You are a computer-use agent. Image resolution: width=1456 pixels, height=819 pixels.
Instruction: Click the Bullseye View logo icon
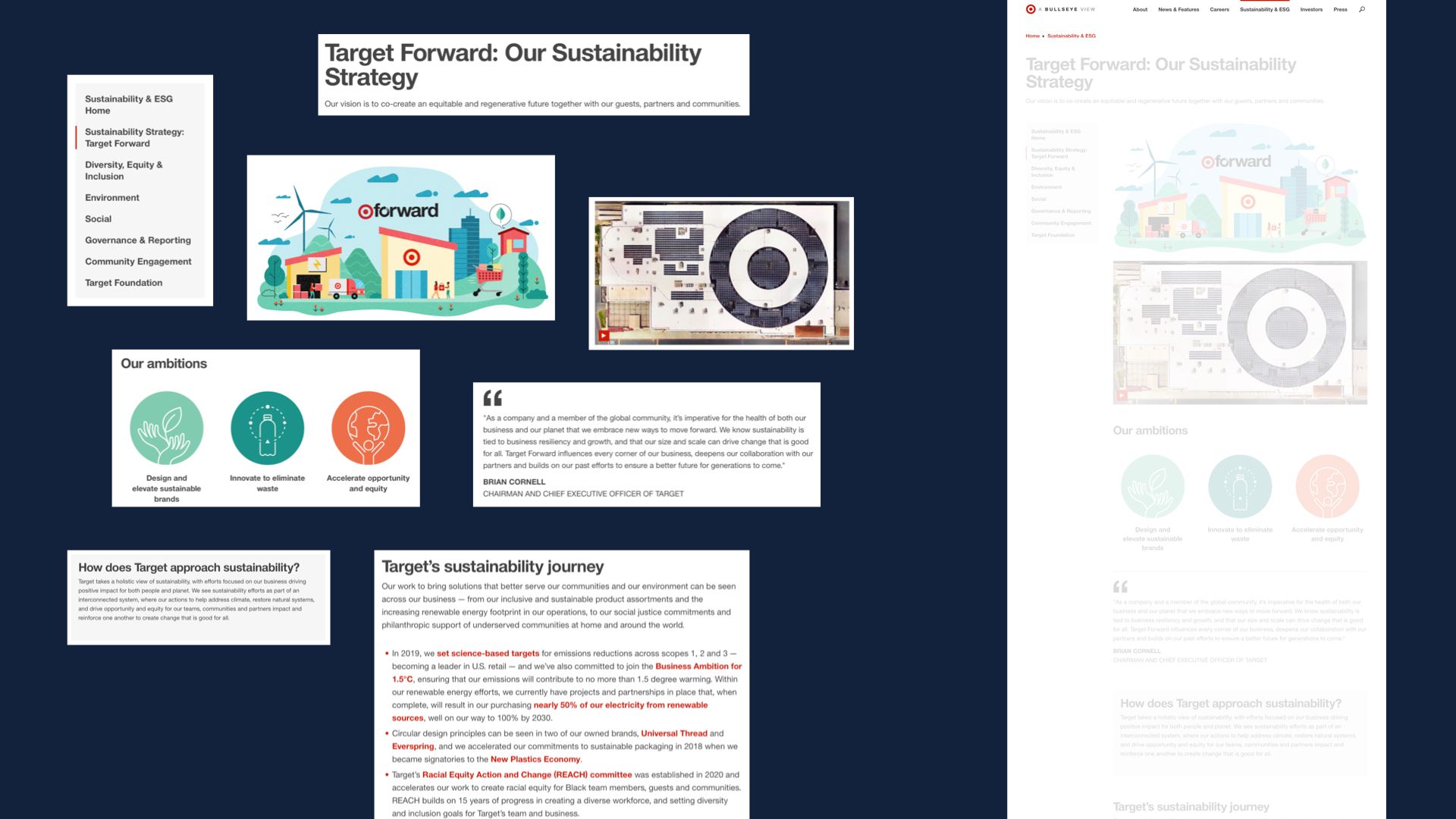click(x=1029, y=9)
